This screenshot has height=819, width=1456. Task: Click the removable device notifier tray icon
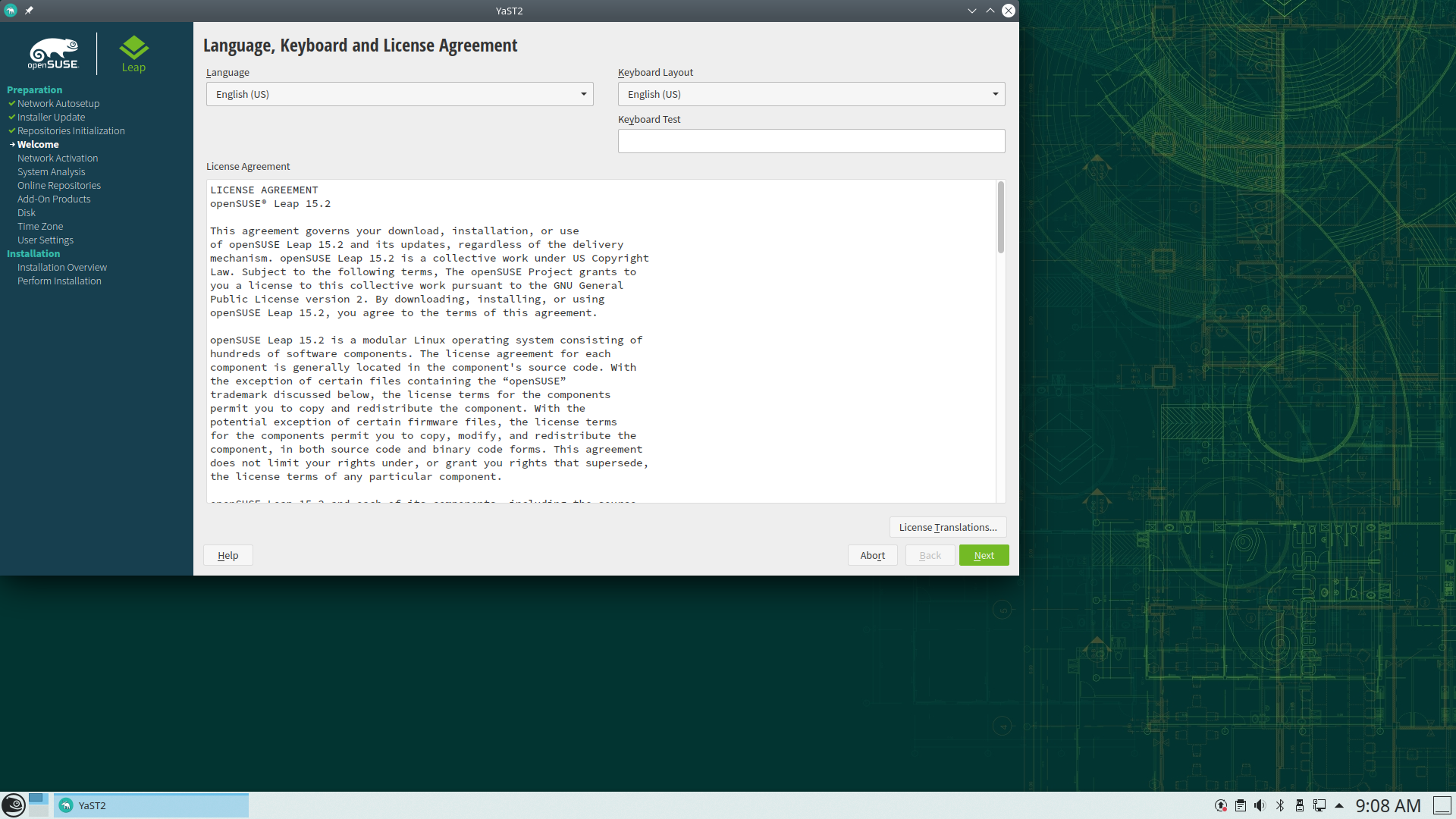[1300, 805]
